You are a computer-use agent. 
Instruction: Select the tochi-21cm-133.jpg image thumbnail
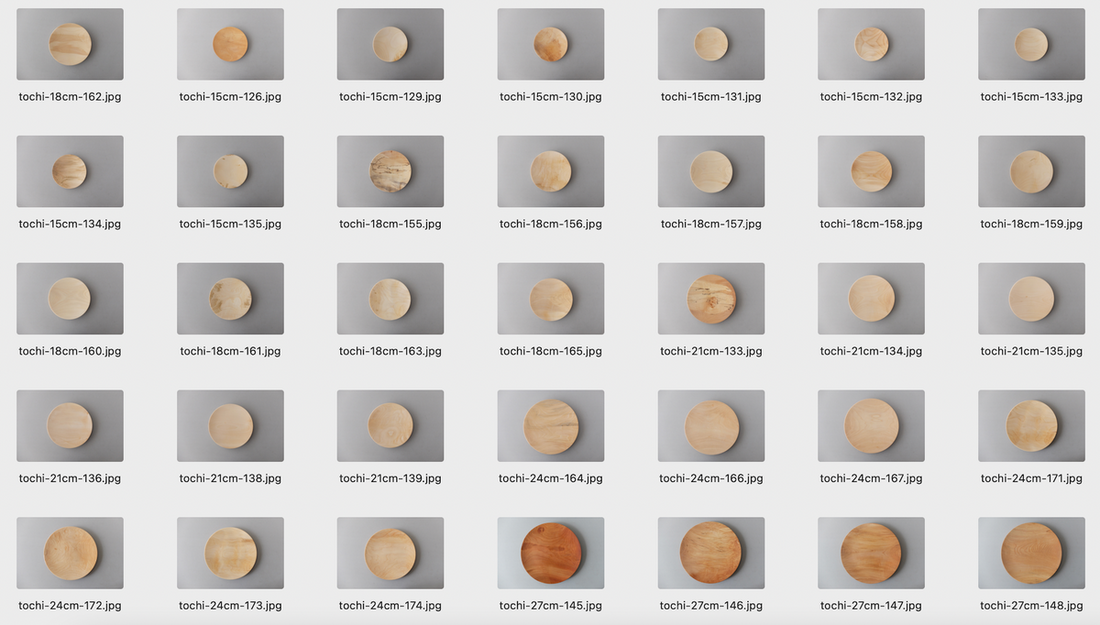pos(711,299)
